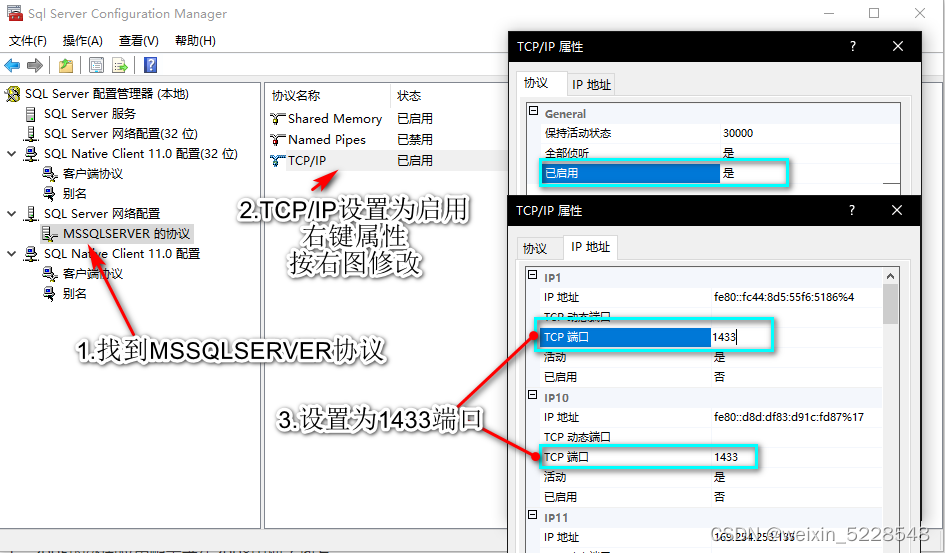Click the Up one level folder icon

66,65
